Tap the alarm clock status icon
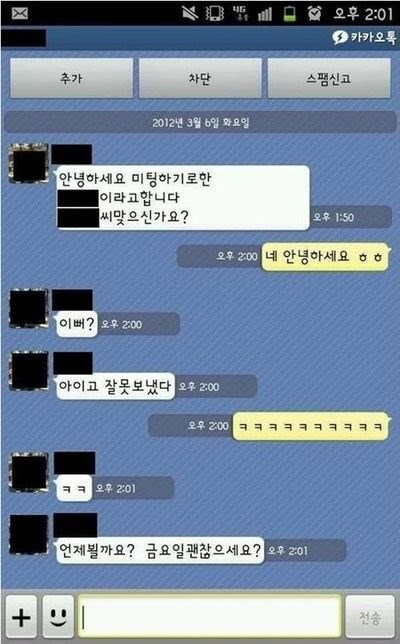 (x=315, y=14)
